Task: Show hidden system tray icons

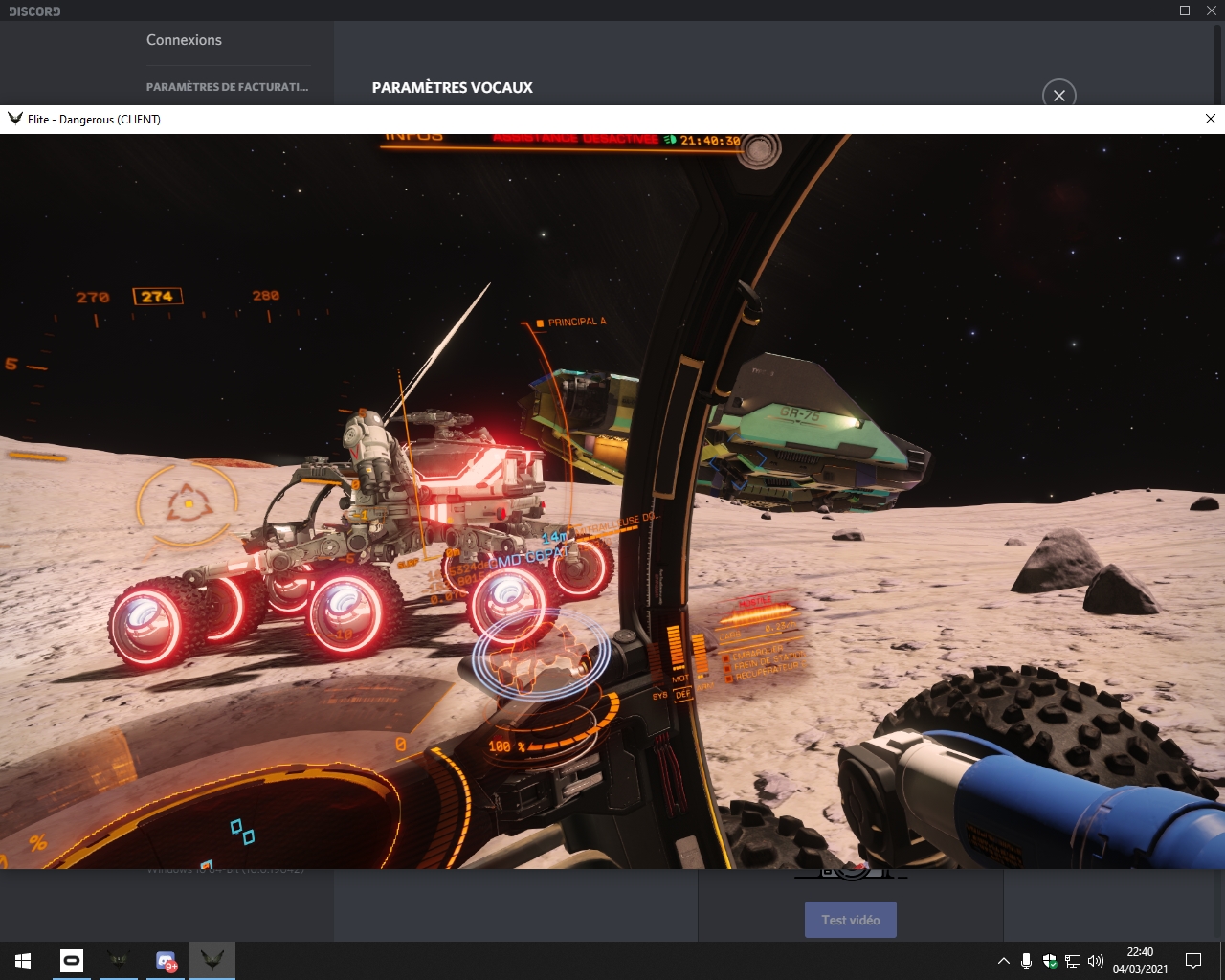Action: click(1003, 960)
